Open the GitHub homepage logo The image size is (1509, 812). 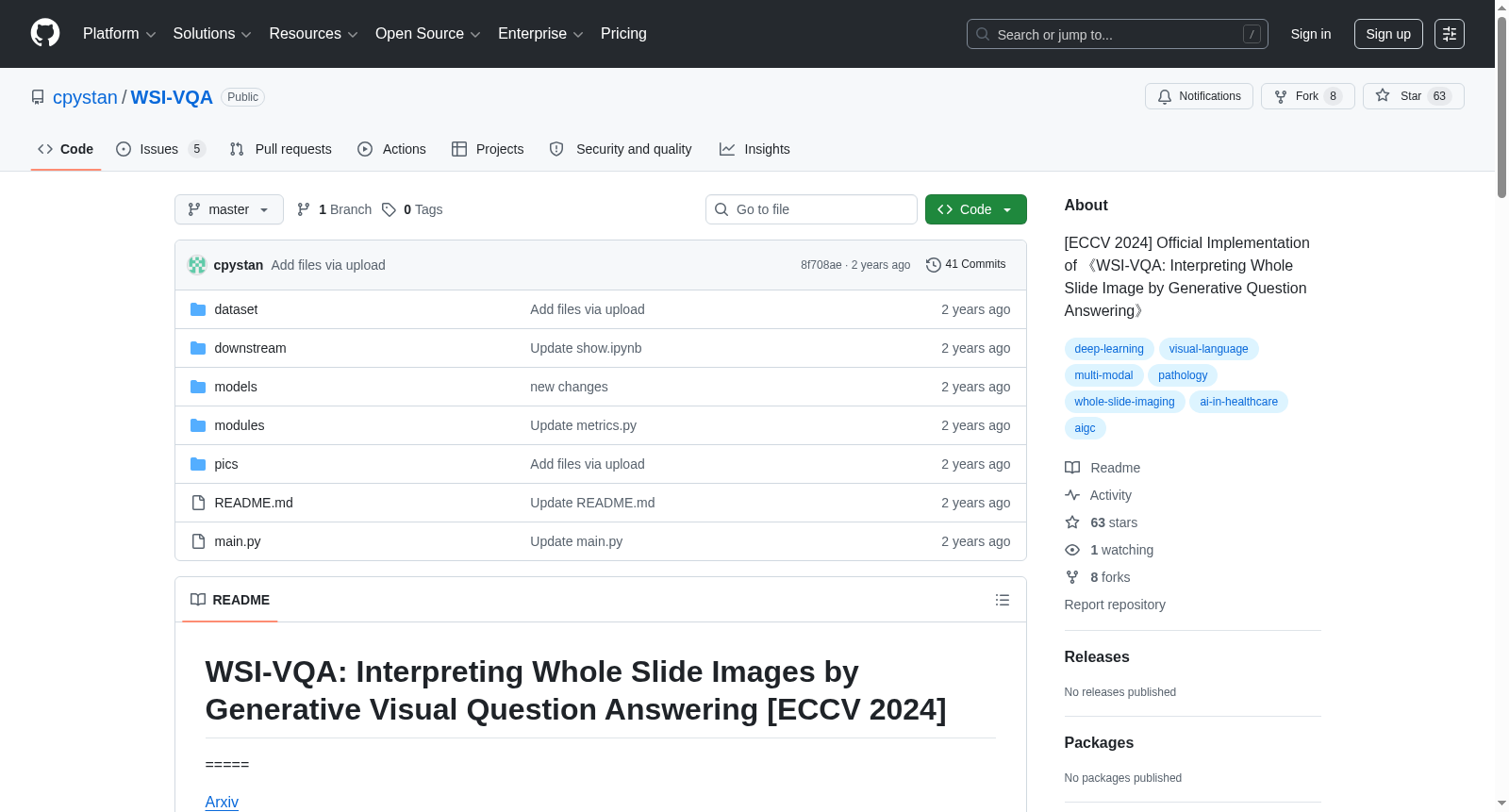(x=45, y=33)
